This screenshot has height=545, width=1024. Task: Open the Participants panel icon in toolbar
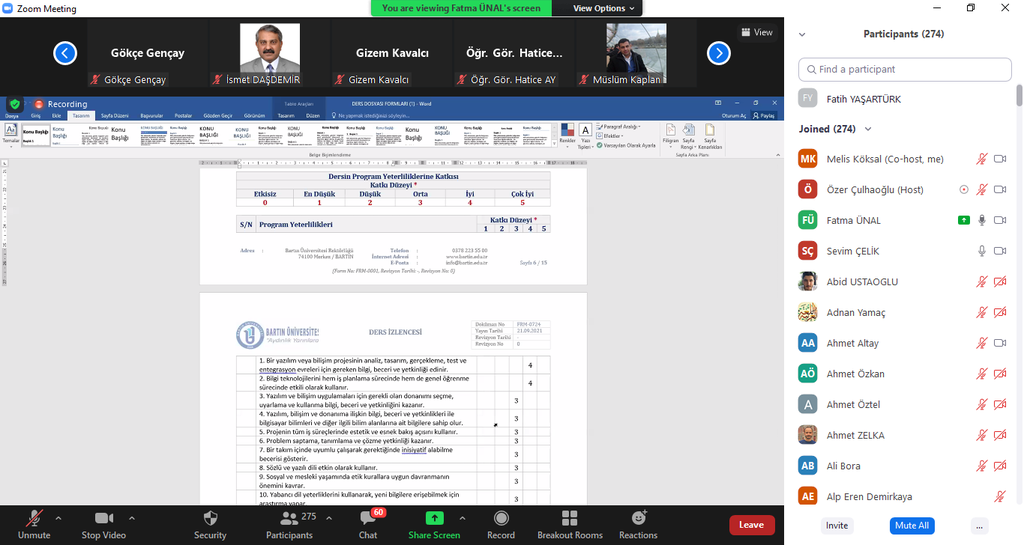click(289, 518)
